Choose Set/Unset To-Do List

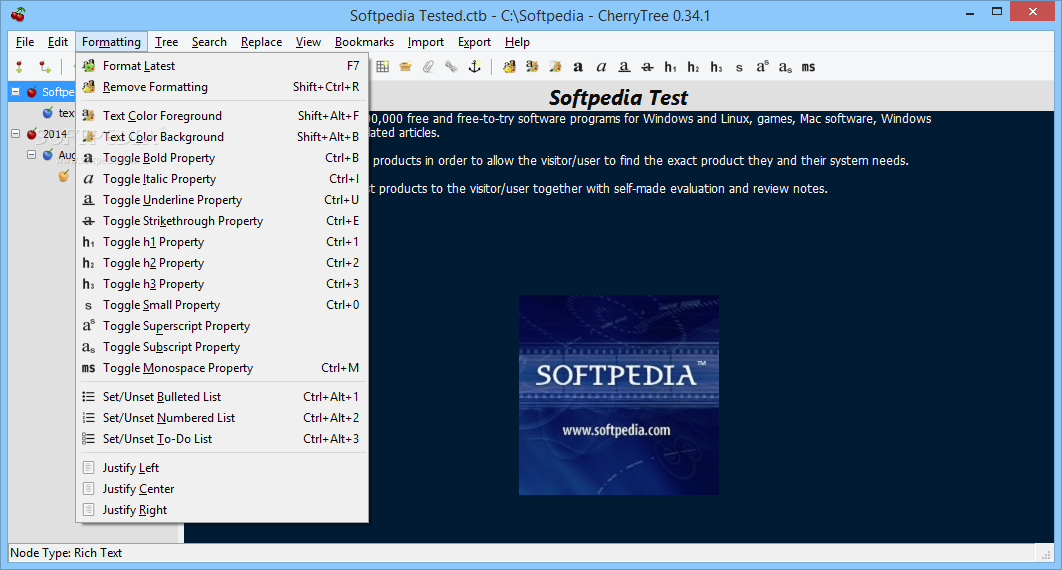pos(221,439)
